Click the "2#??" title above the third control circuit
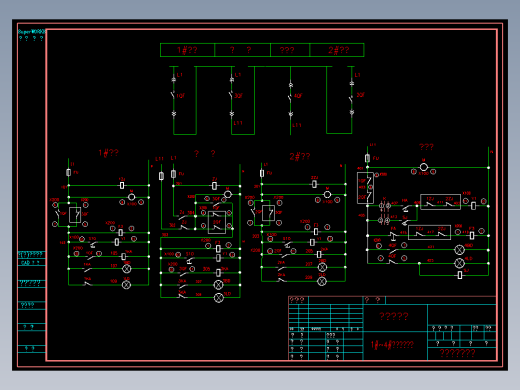Screen dimensions: 520x390 [300, 156]
